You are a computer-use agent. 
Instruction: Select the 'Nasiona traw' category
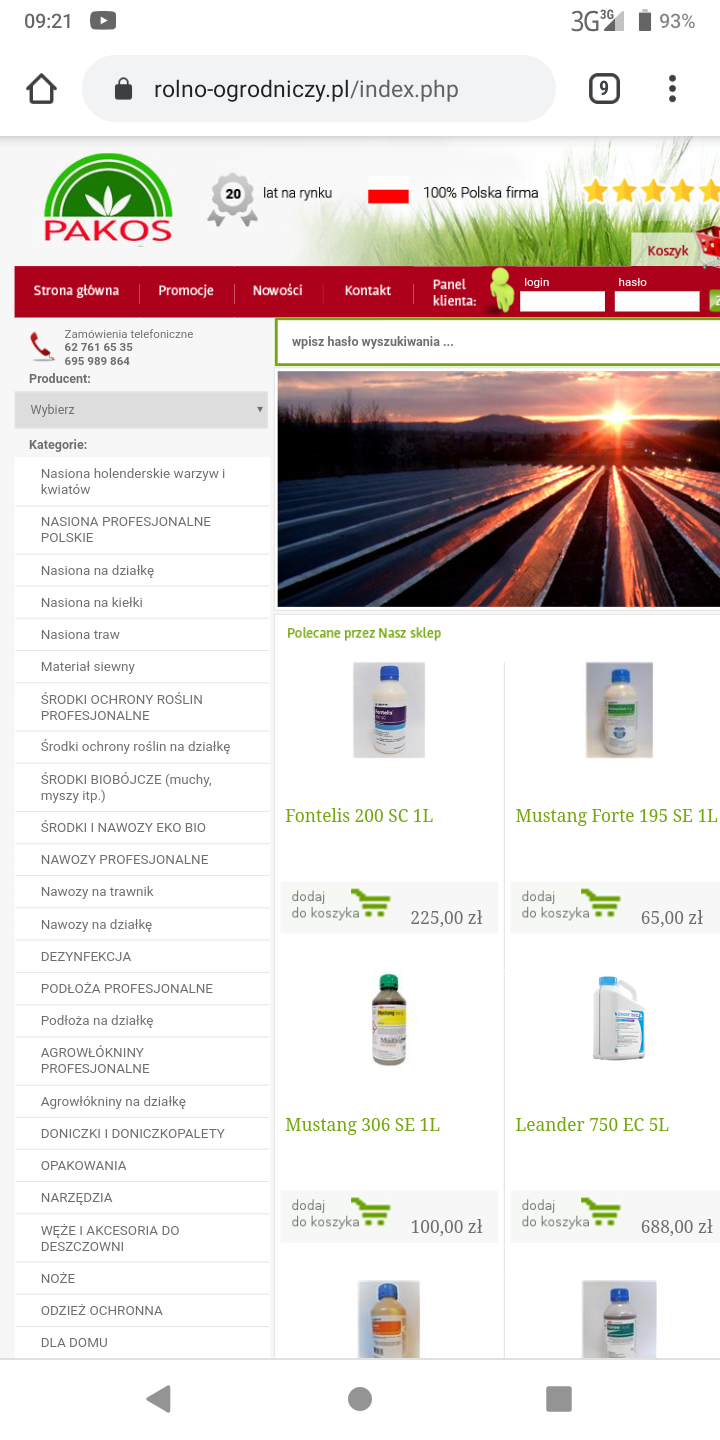(80, 635)
